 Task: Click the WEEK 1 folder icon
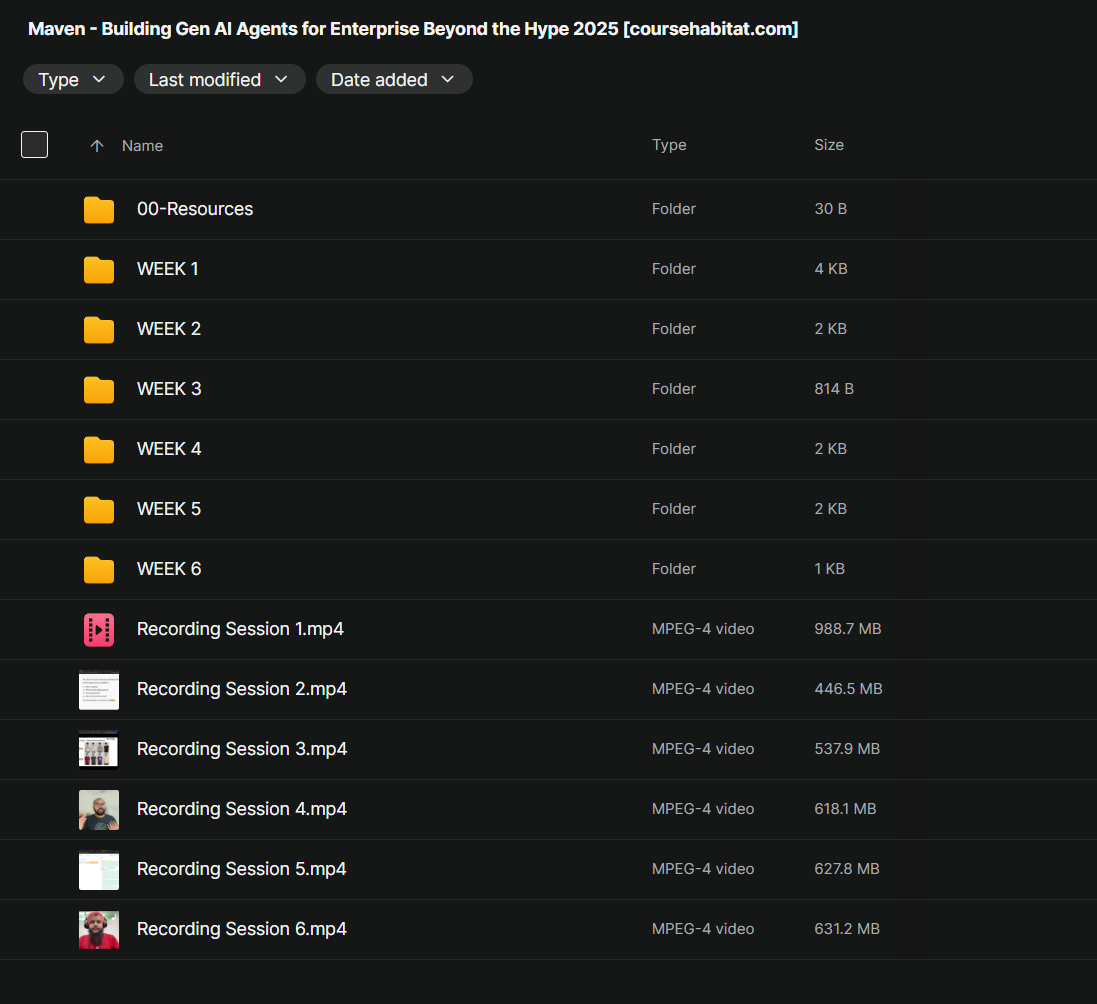point(99,270)
